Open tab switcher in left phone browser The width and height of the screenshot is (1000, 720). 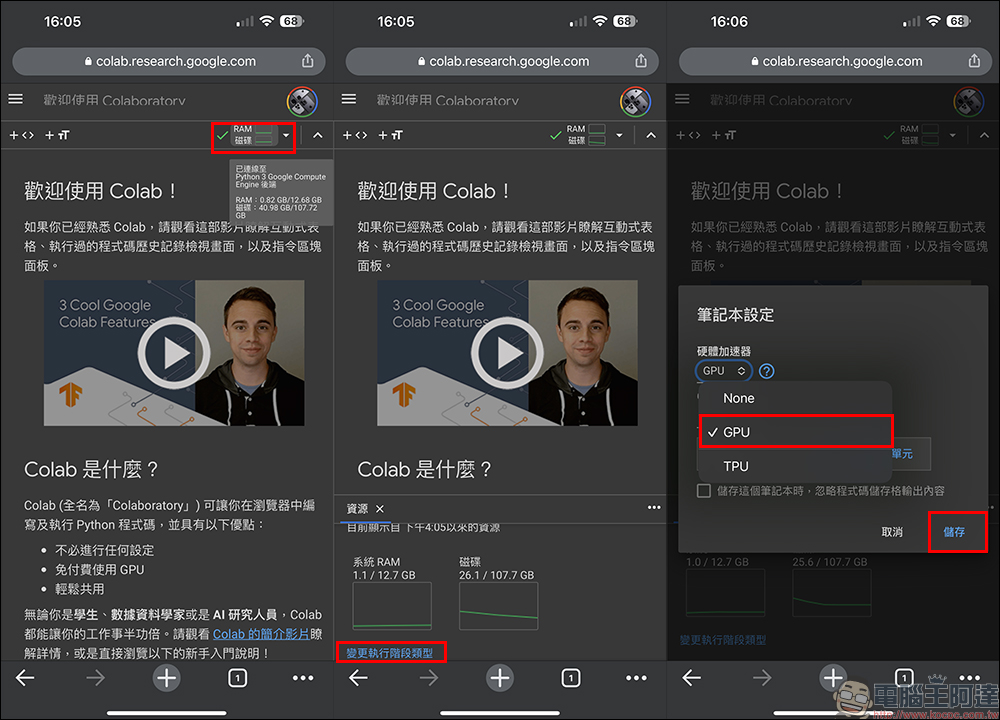[x=237, y=678]
